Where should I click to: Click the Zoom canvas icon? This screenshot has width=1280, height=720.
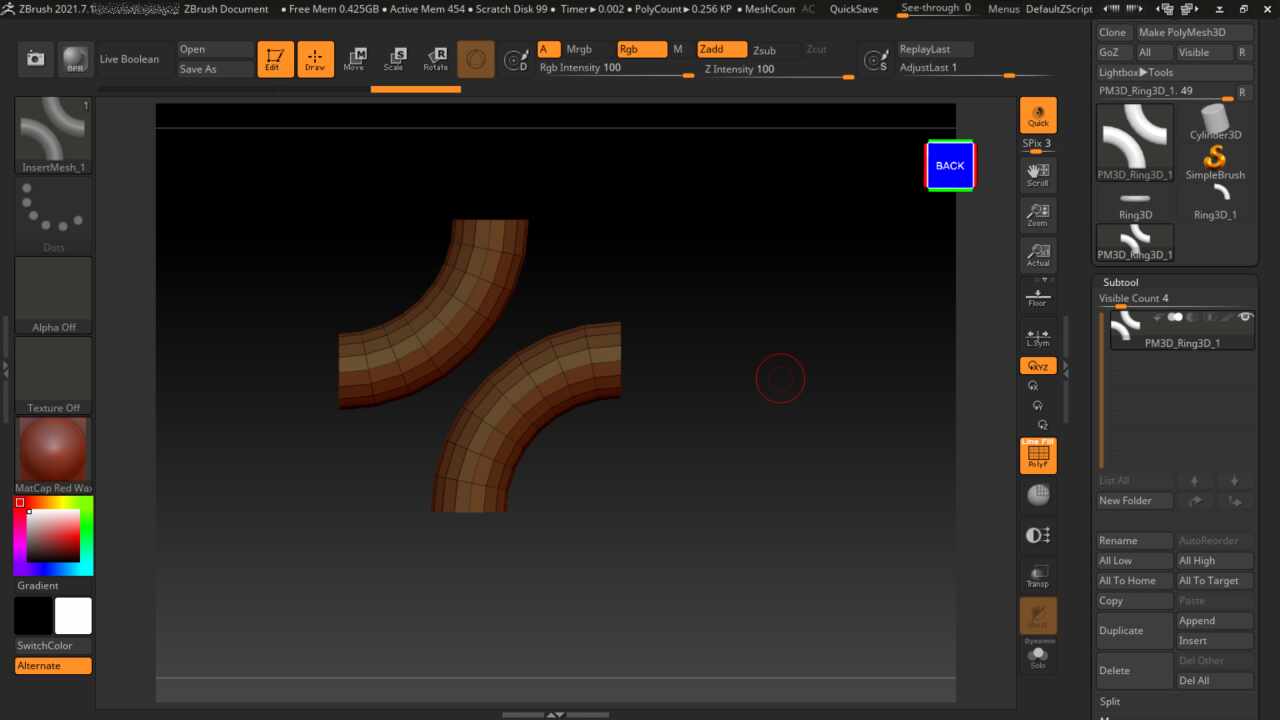pos(1038,215)
